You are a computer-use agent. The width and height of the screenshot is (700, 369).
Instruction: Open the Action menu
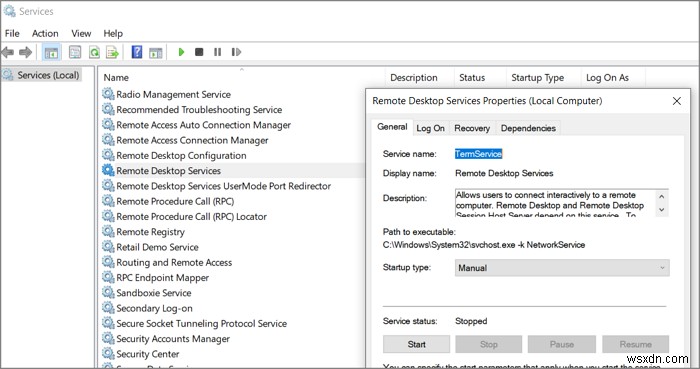point(45,33)
